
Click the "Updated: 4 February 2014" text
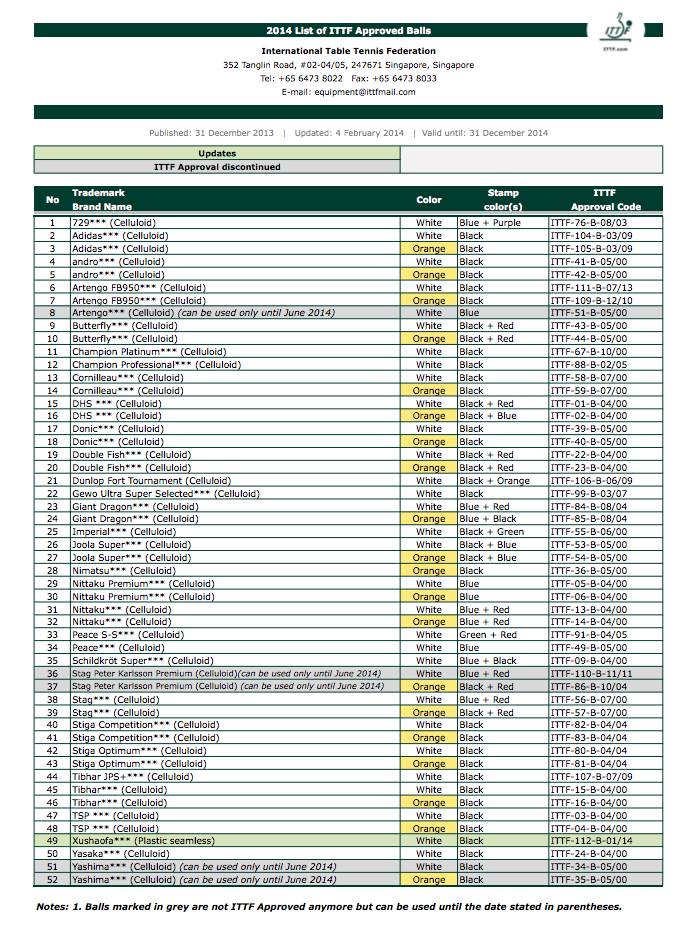coord(349,133)
